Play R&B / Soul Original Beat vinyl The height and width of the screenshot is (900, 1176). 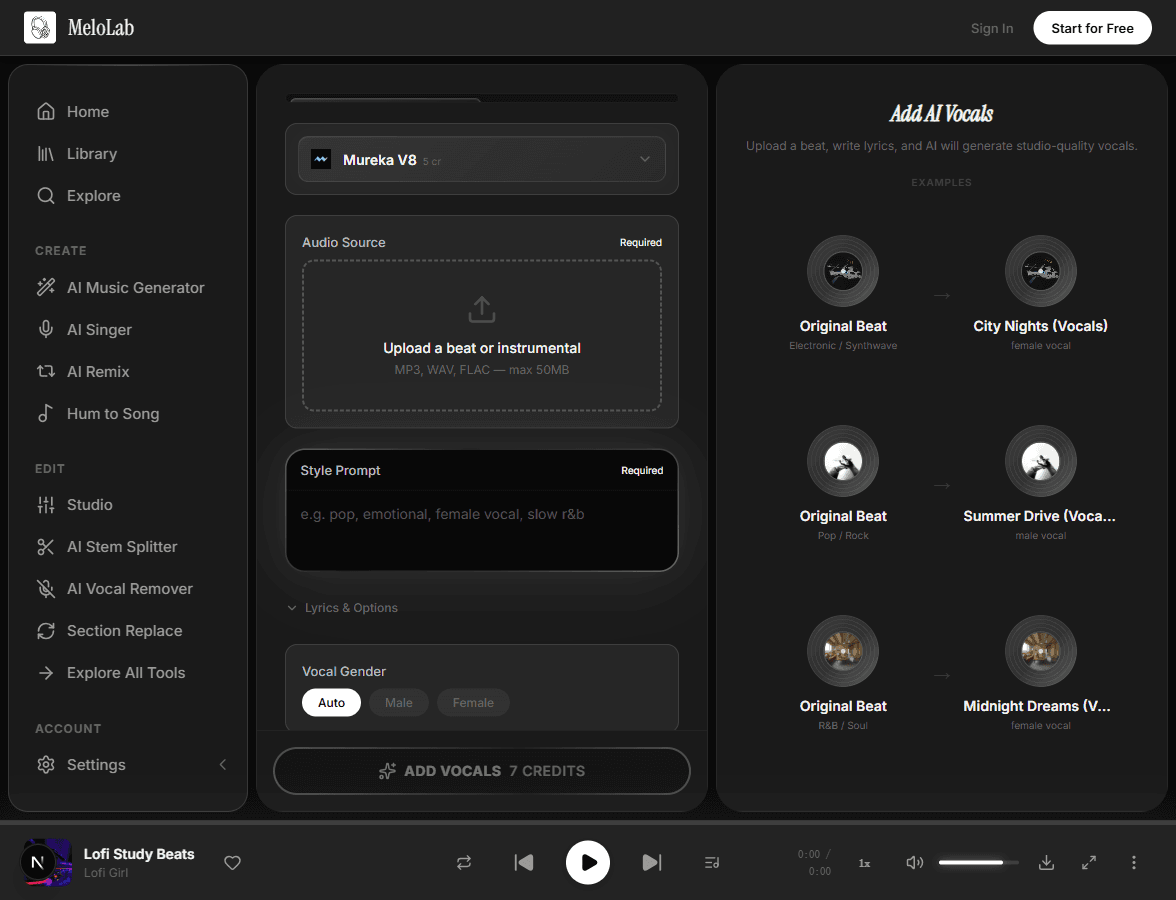tap(843, 650)
